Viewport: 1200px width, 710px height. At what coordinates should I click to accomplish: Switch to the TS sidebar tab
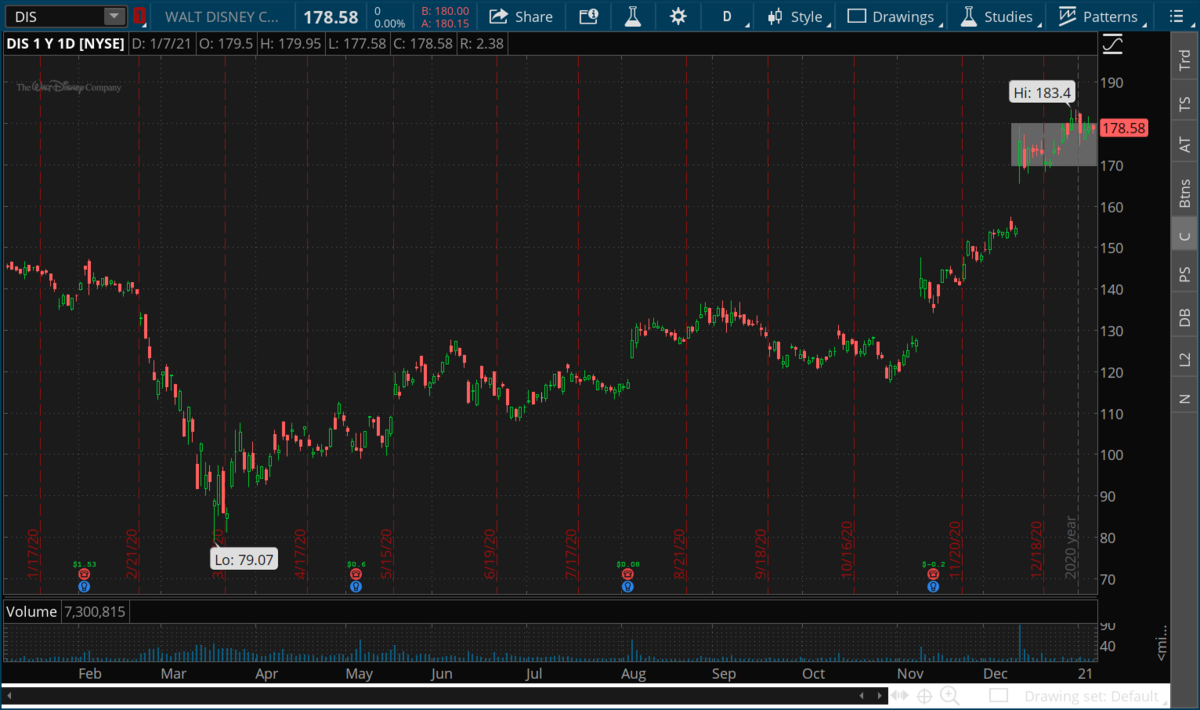click(1185, 103)
